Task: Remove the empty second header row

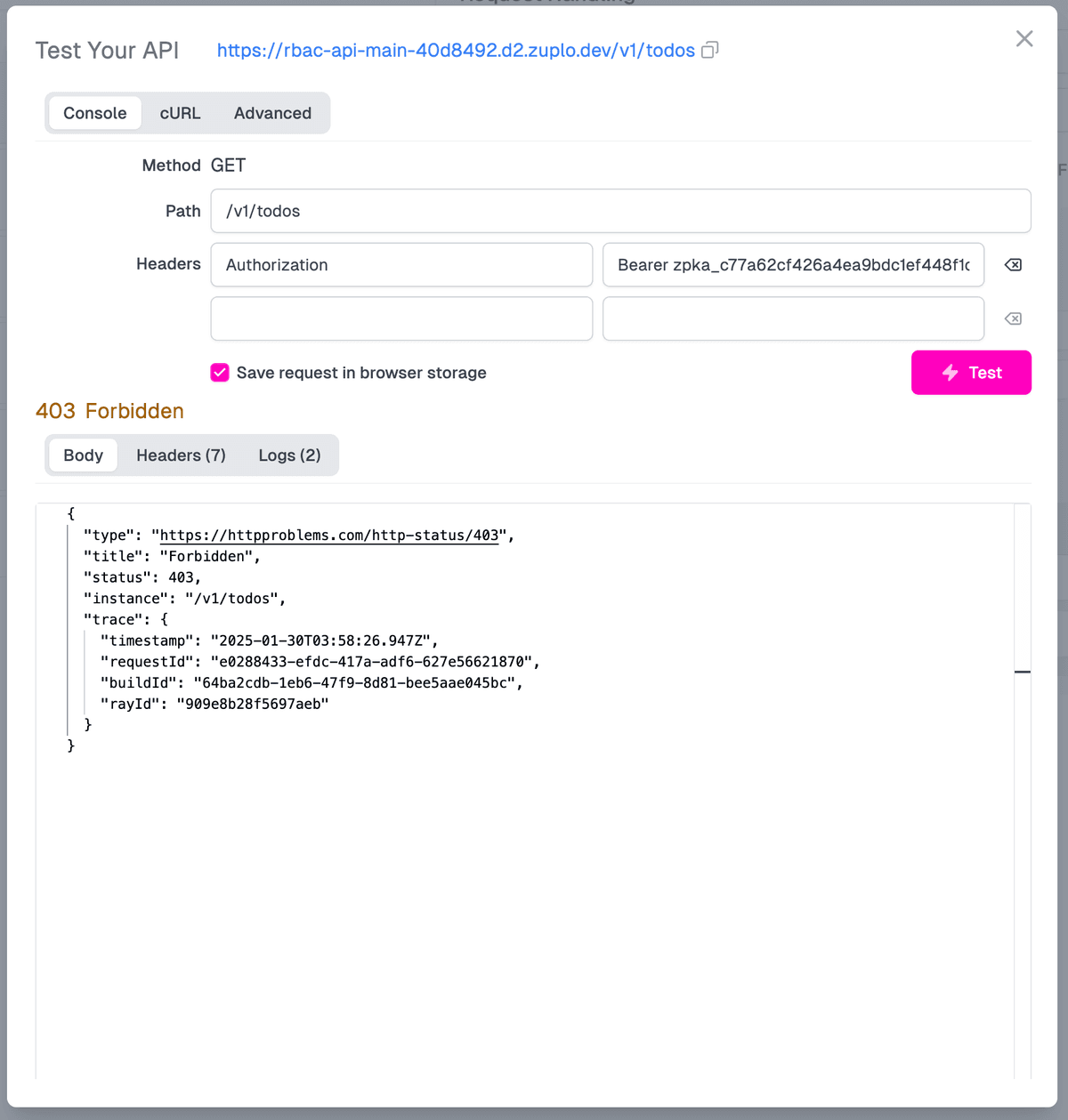Action: click(x=1013, y=319)
